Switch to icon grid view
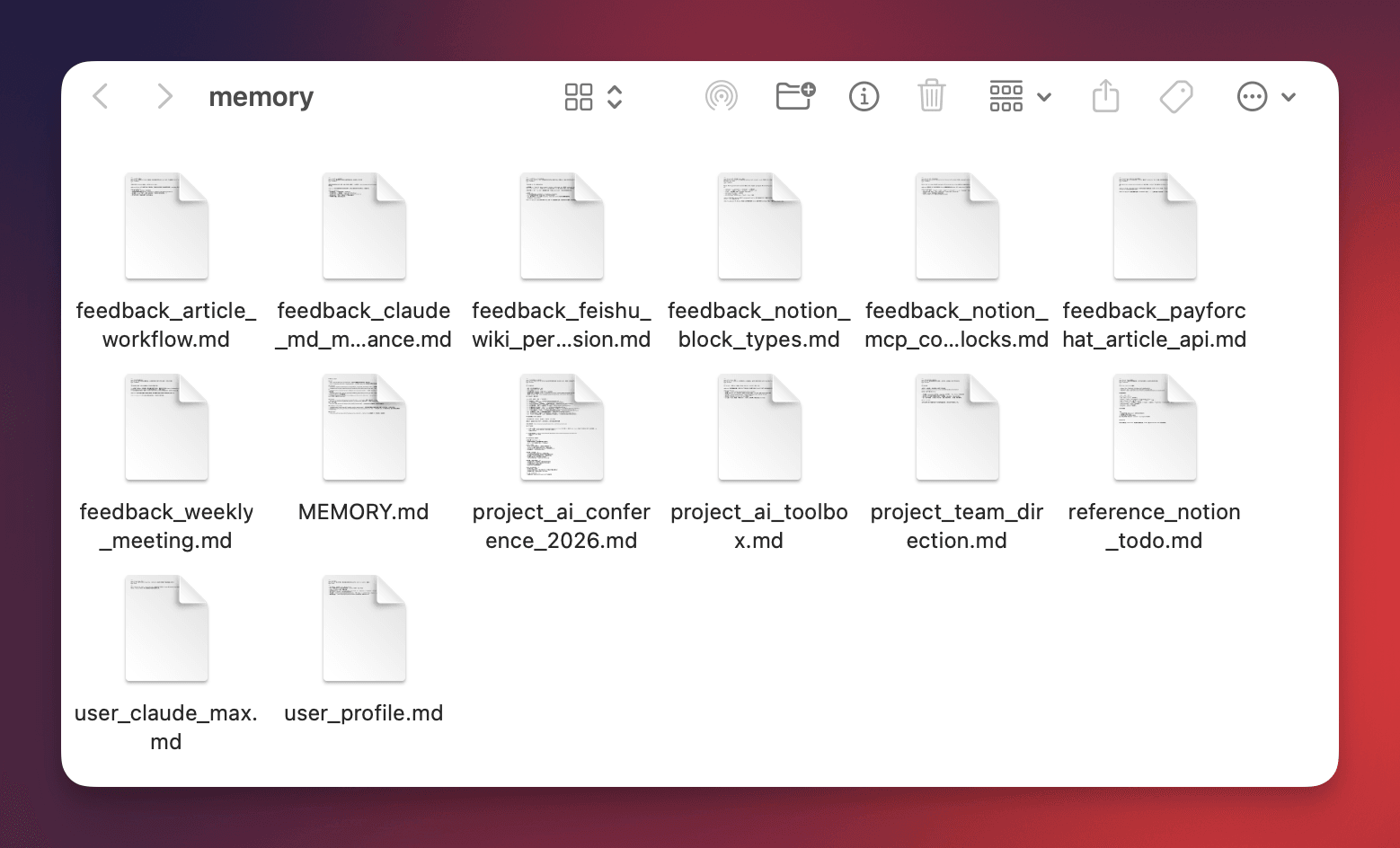 (579, 97)
